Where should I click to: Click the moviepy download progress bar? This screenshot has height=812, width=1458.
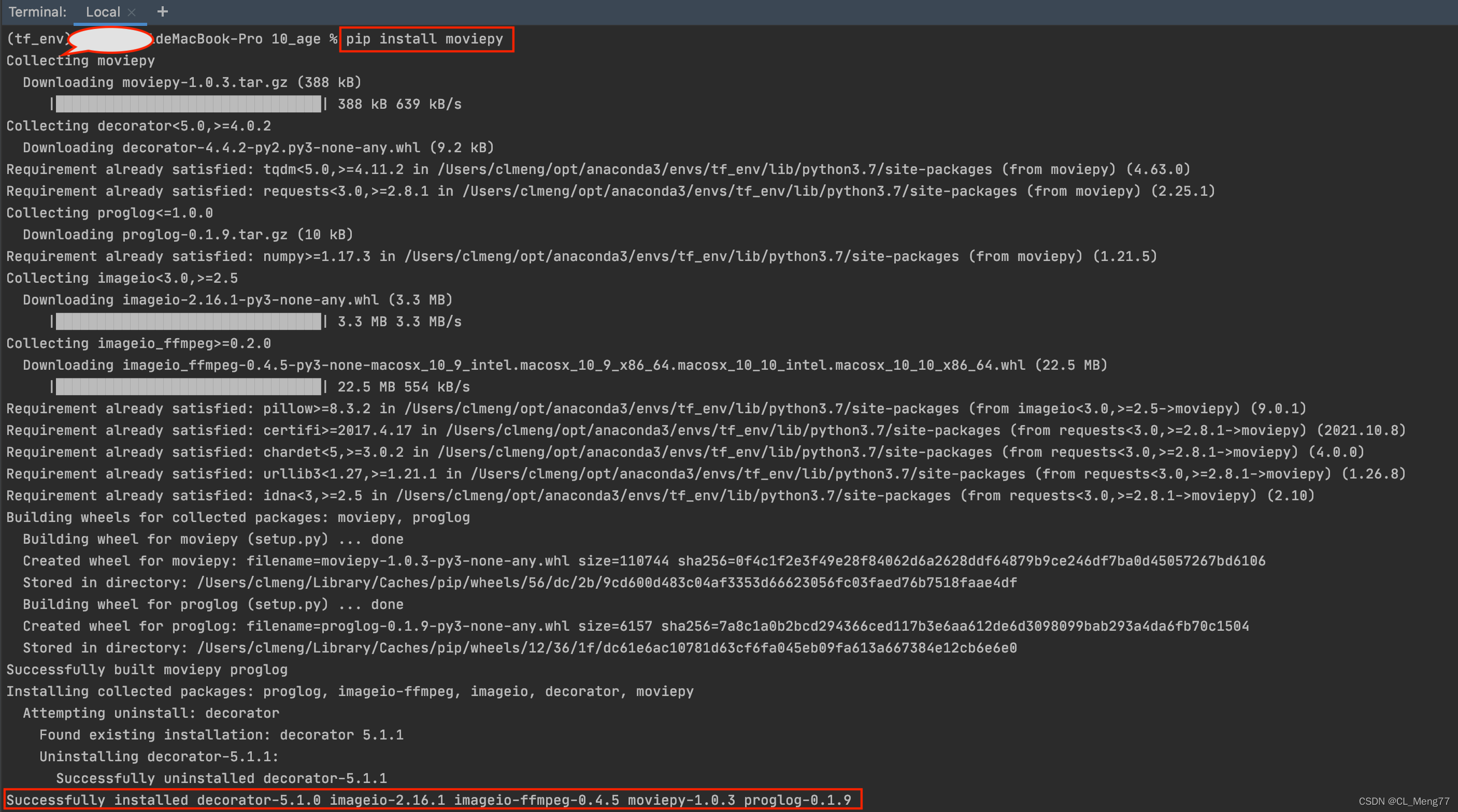[x=188, y=104]
